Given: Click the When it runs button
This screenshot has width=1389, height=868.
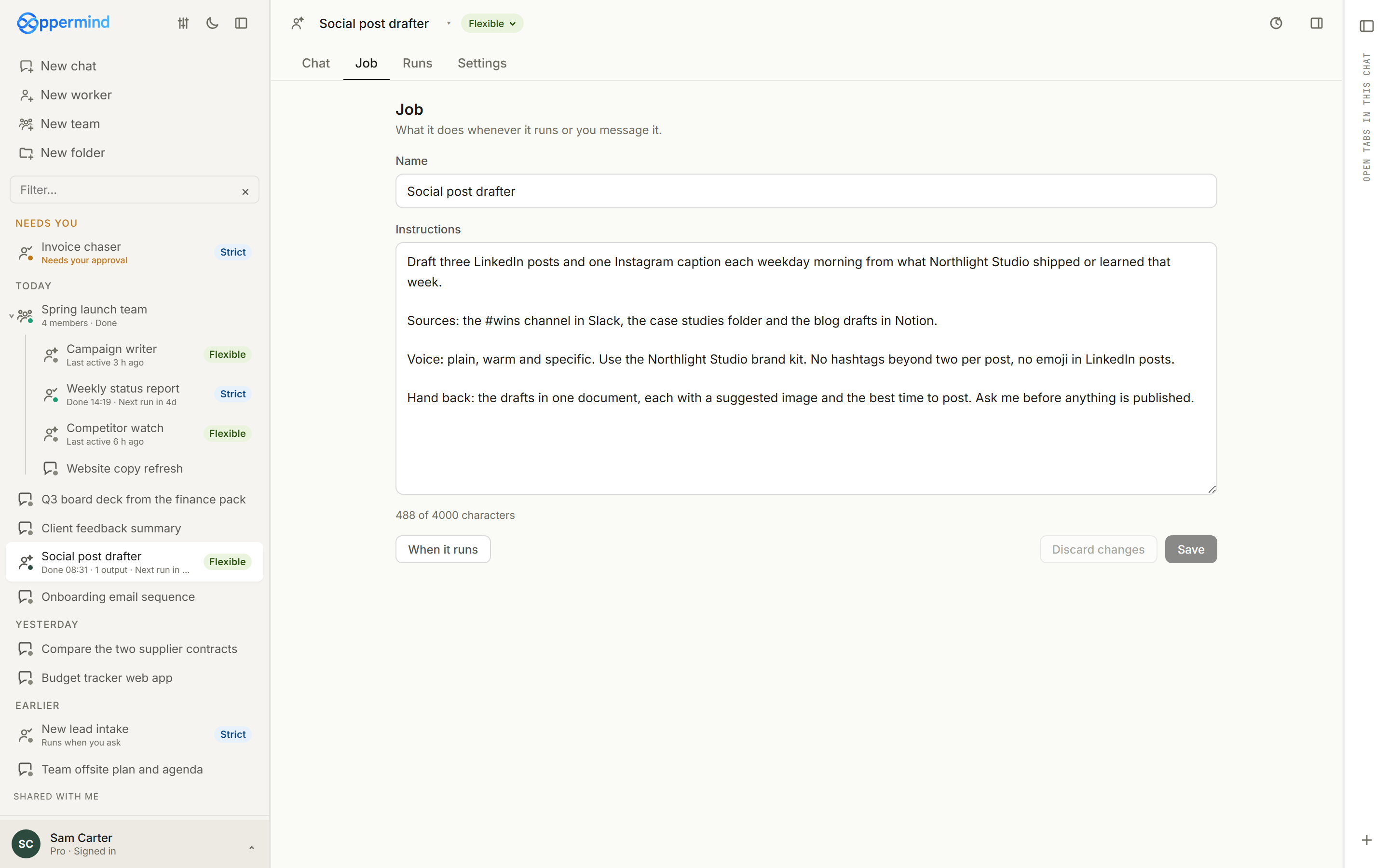Looking at the screenshot, I should [x=443, y=549].
